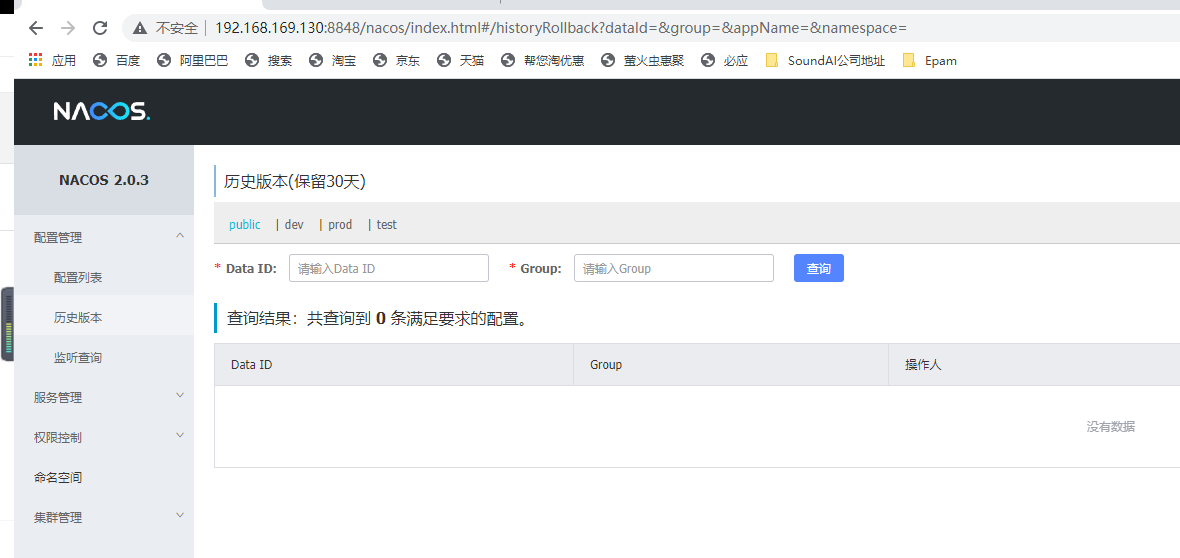Expand the 集群管理 menu

pyautogui.click(x=104, y=517)
